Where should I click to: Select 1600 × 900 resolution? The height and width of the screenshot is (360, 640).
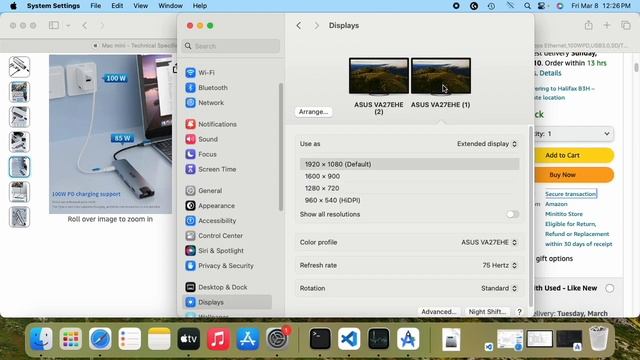pyautogui.click(x=409, y=176)
